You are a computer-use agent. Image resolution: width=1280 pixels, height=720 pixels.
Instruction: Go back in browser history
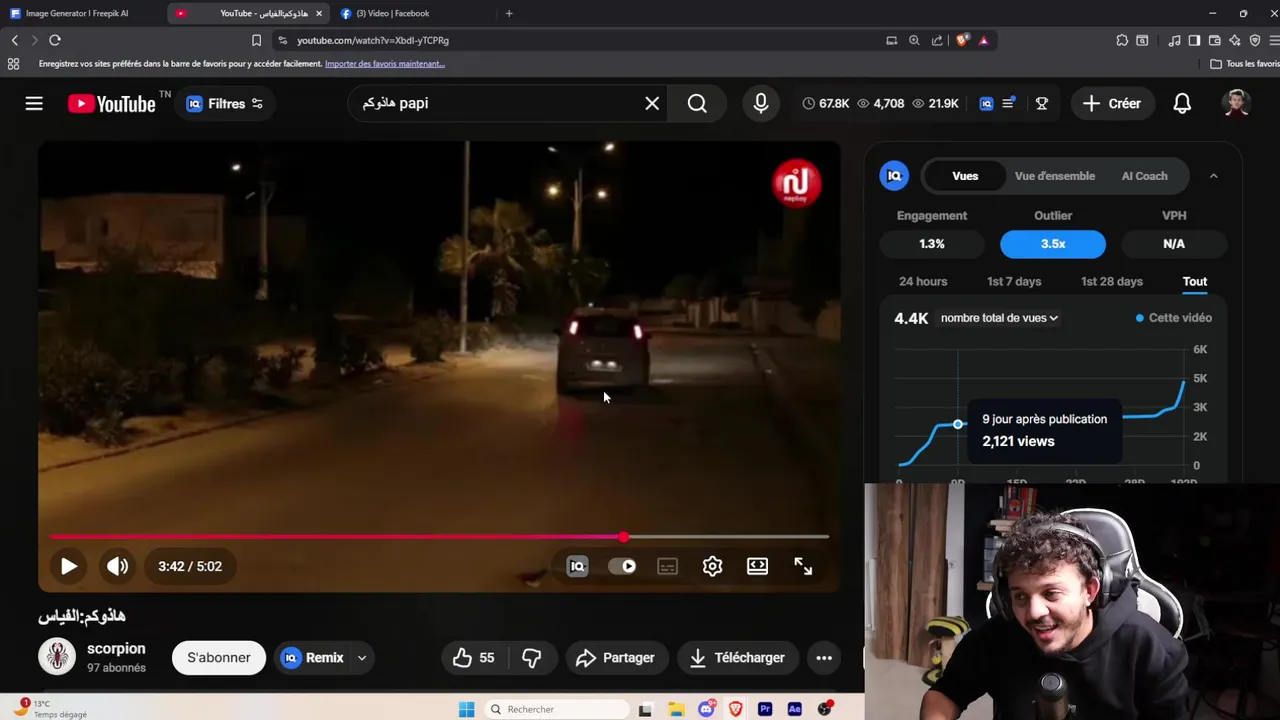14,40
